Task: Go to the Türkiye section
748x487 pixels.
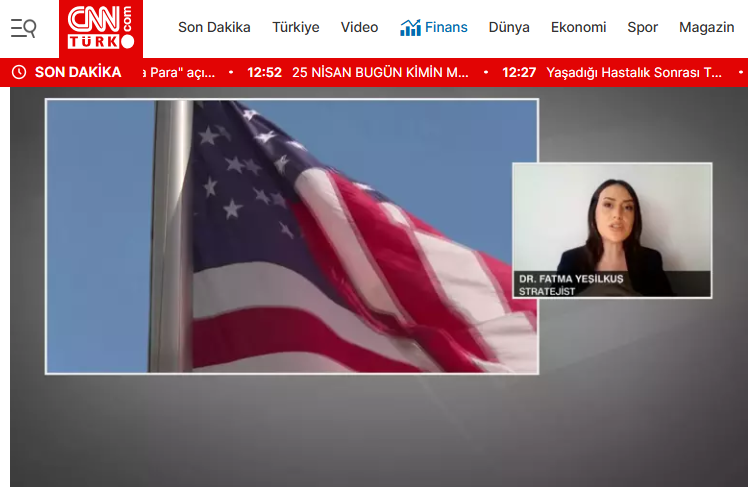Action: point(296,28)
